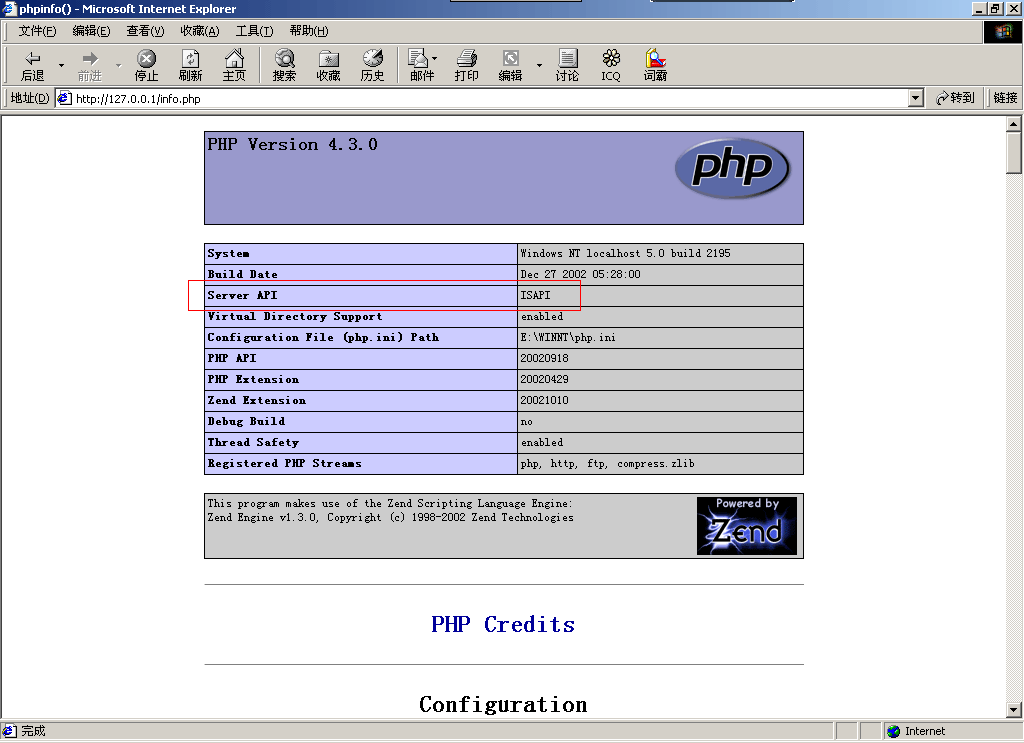Expand the address bar dropdown arrow
Viewport: 1024px width, 743px height.
(x=915, y=98)
